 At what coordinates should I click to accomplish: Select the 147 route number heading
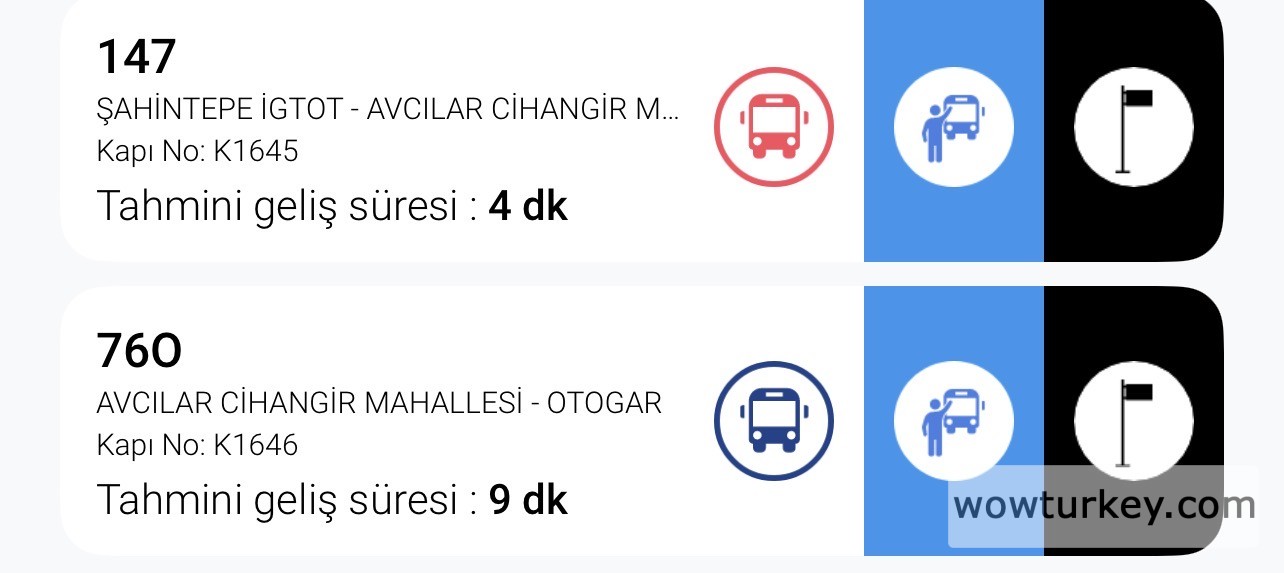point(137,56)
